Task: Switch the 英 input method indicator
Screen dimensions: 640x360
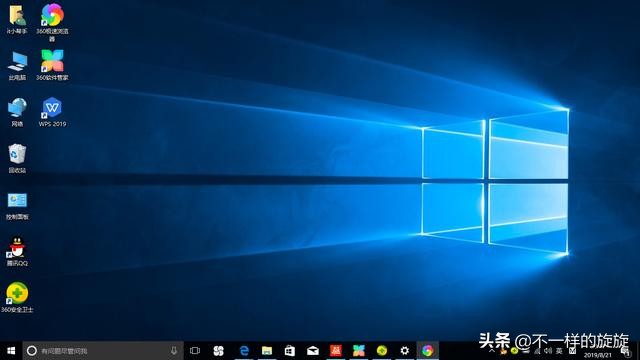Action: click(x=559, y=351)
